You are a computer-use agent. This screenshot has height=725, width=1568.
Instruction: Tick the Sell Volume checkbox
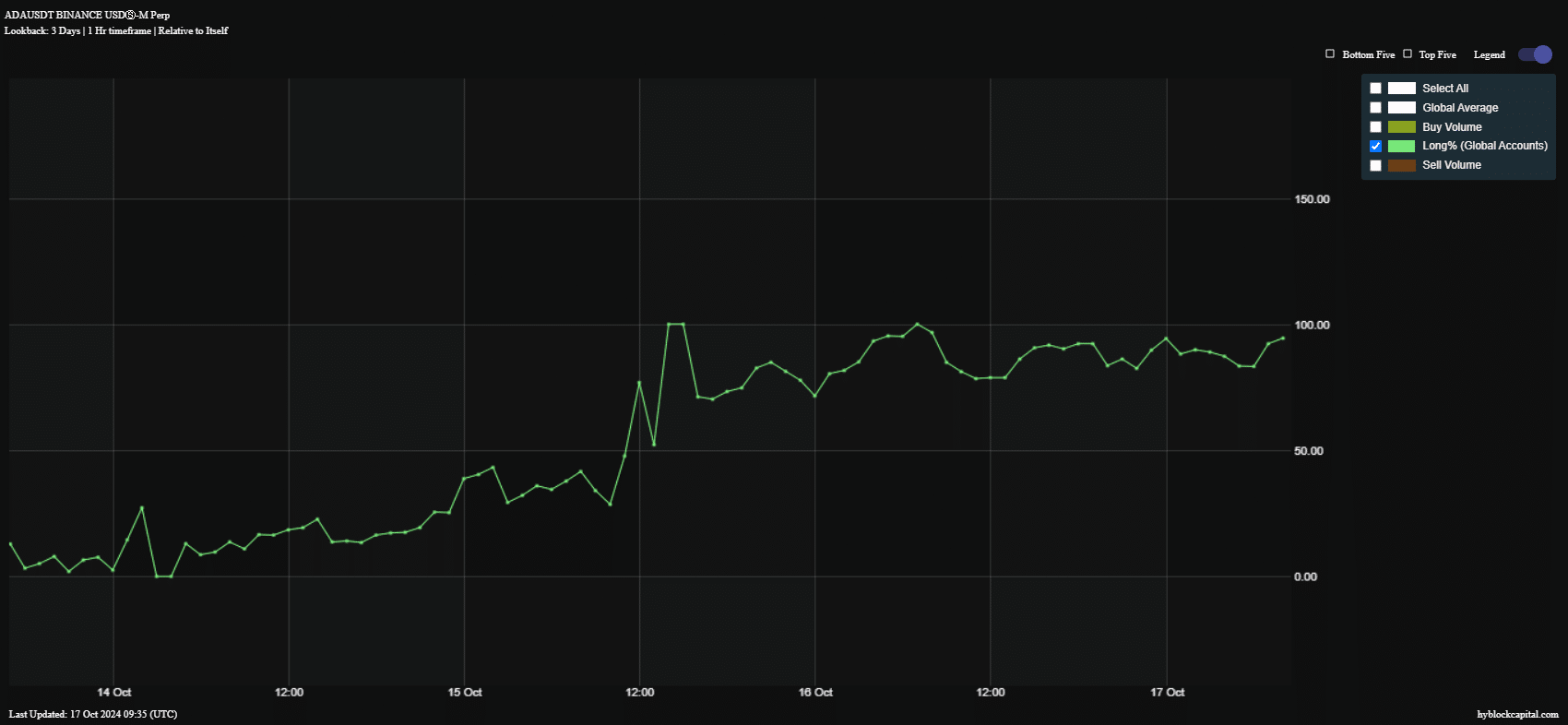click(x=1375, y=166)
